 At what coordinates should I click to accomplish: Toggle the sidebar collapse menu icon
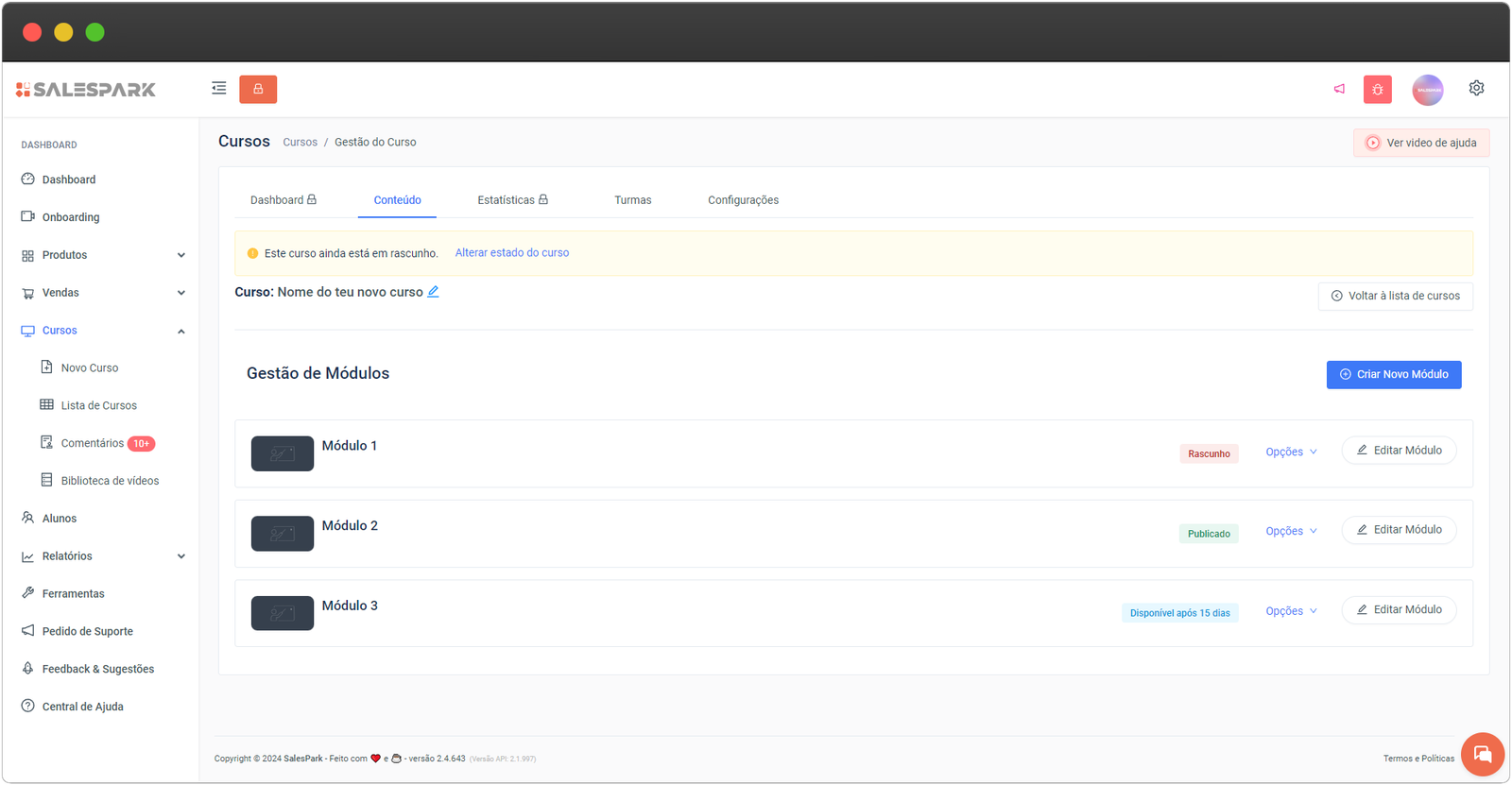[x=219, y=88]
